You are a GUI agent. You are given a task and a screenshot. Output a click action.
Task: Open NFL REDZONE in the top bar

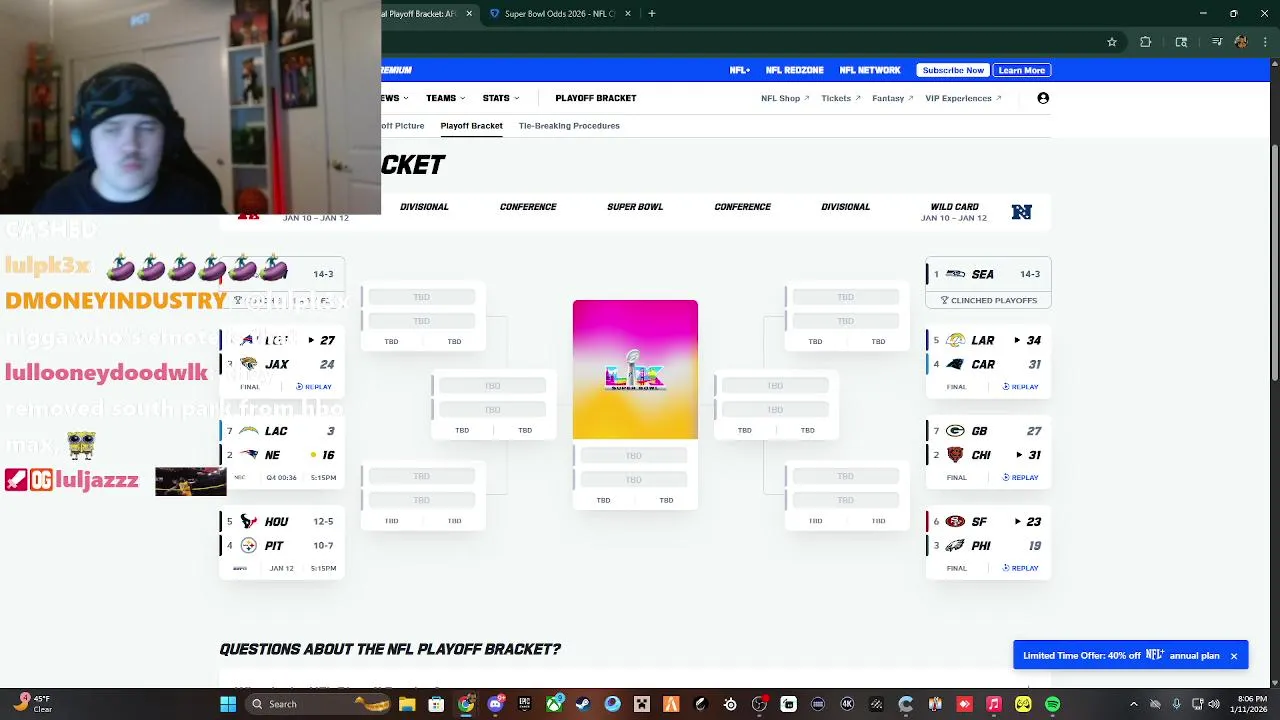(794, 70)
